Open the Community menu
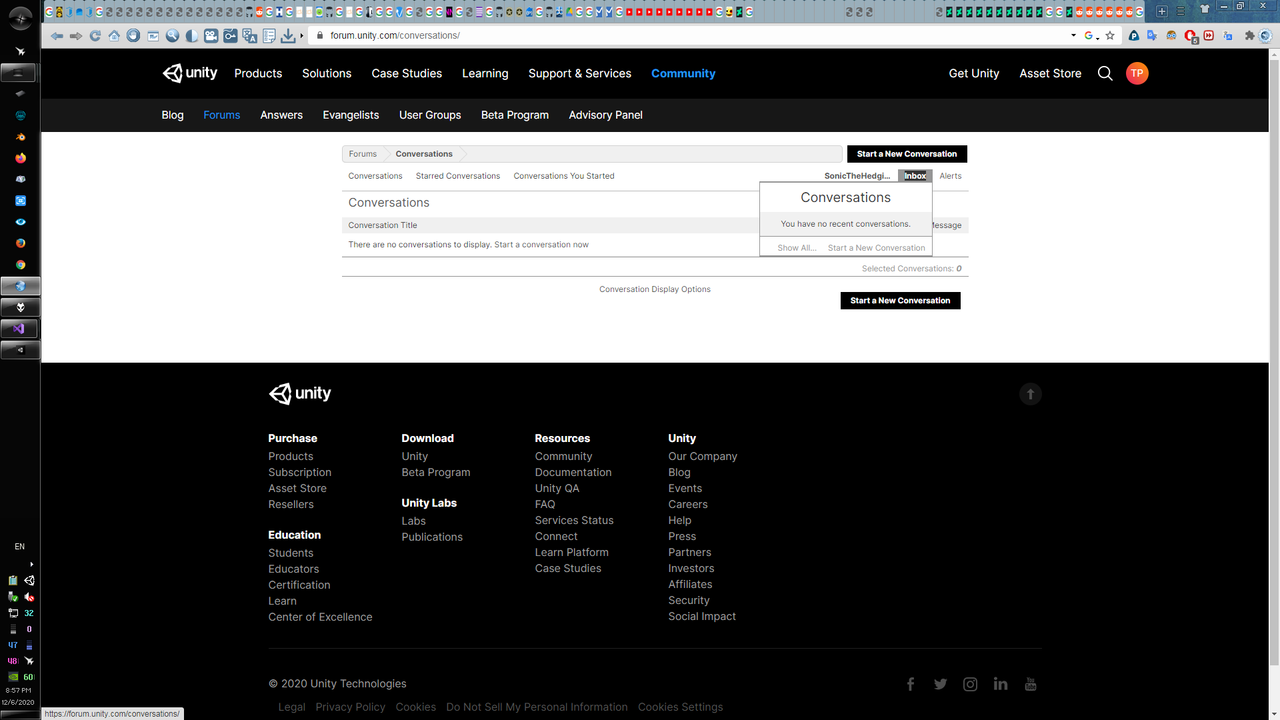Image resolution: width=1280 pixels, height=720 pixels. [x=683, y=73]
